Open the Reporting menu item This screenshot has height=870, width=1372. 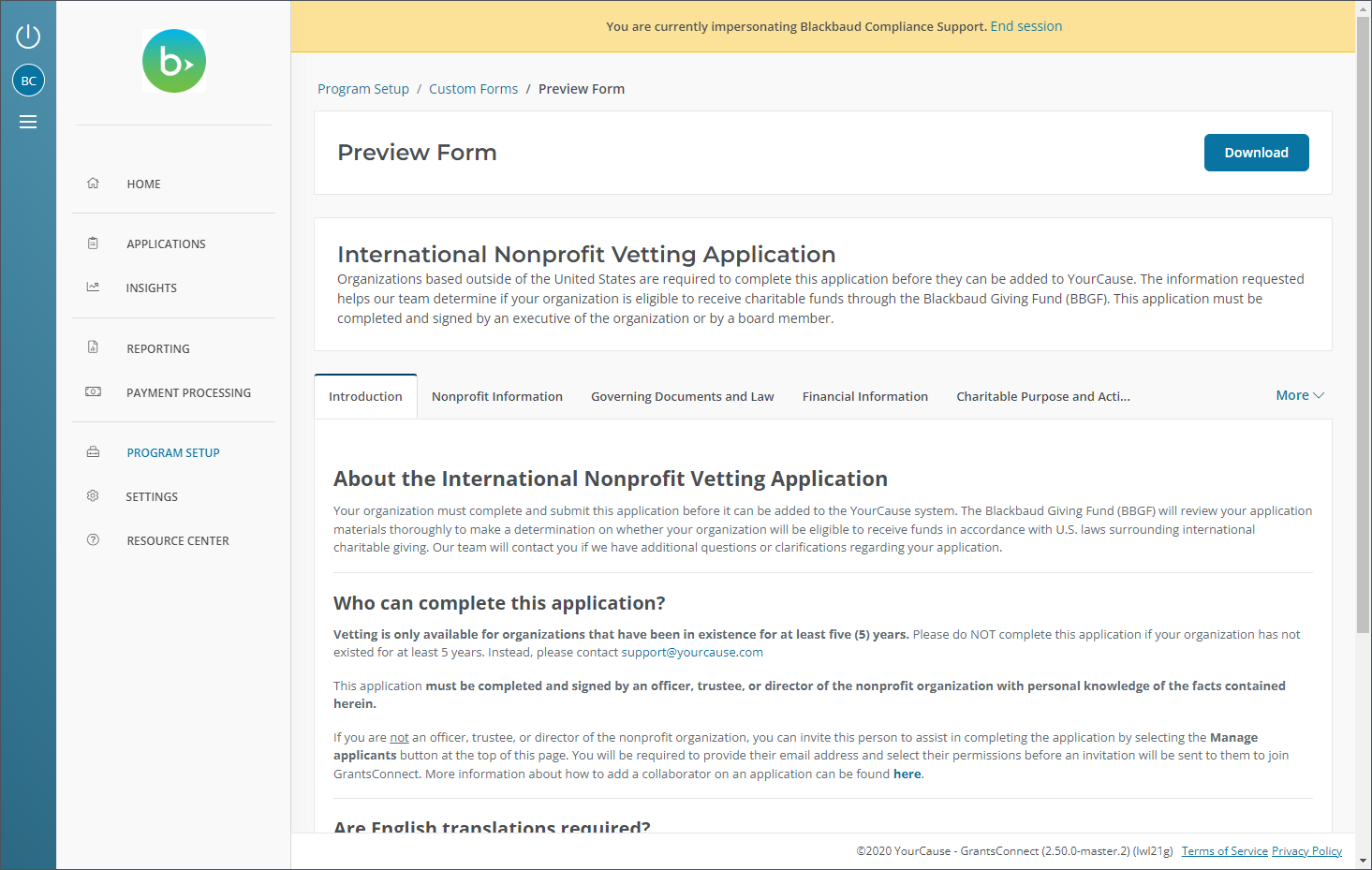(x=158, y=348)
